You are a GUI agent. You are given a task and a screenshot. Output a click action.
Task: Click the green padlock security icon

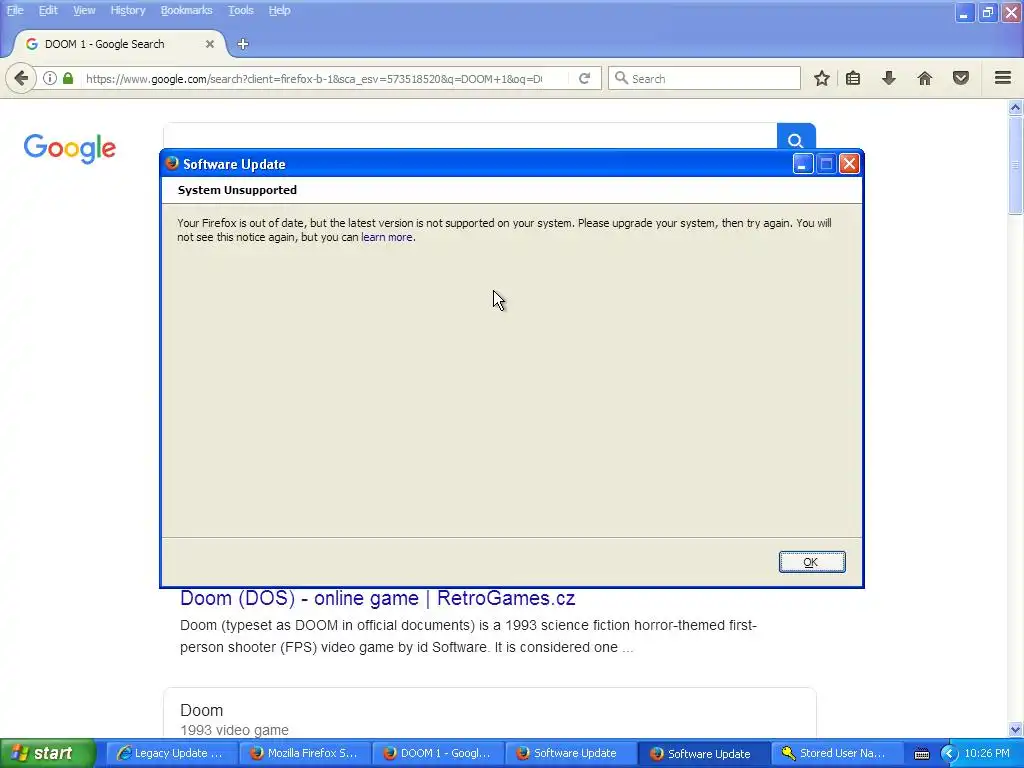pos(68,78)
